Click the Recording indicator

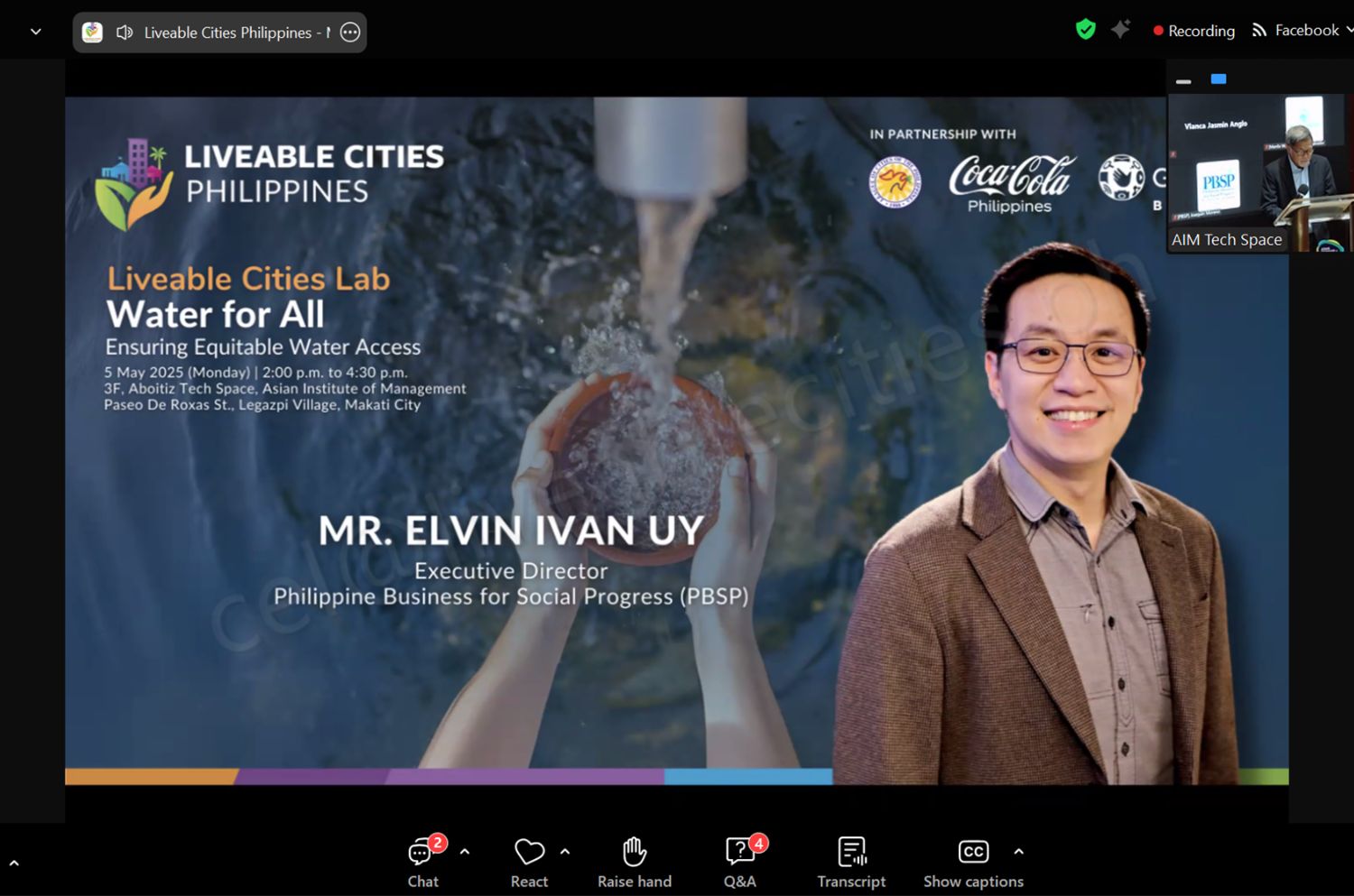[x=1193, y=31]
